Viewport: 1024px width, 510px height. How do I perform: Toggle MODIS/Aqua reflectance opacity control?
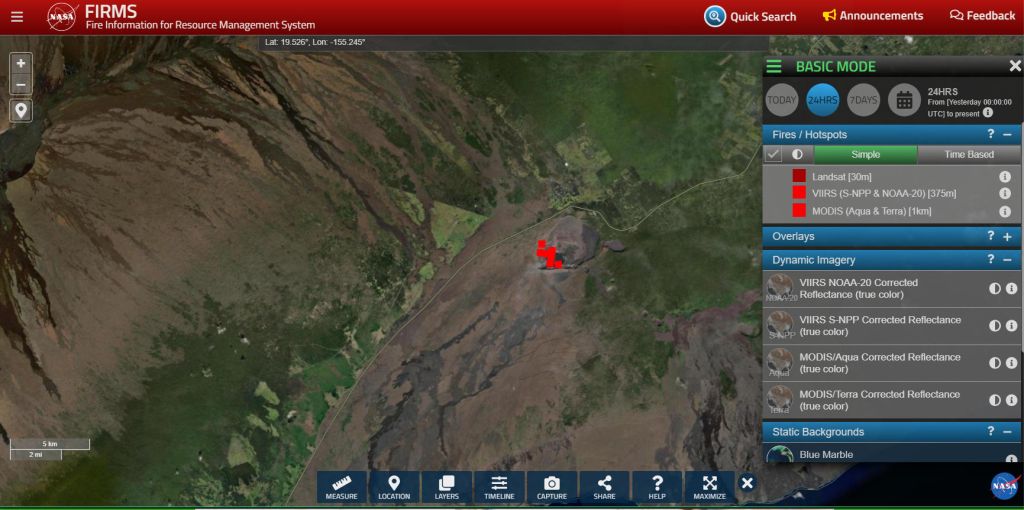click(995, 363)
